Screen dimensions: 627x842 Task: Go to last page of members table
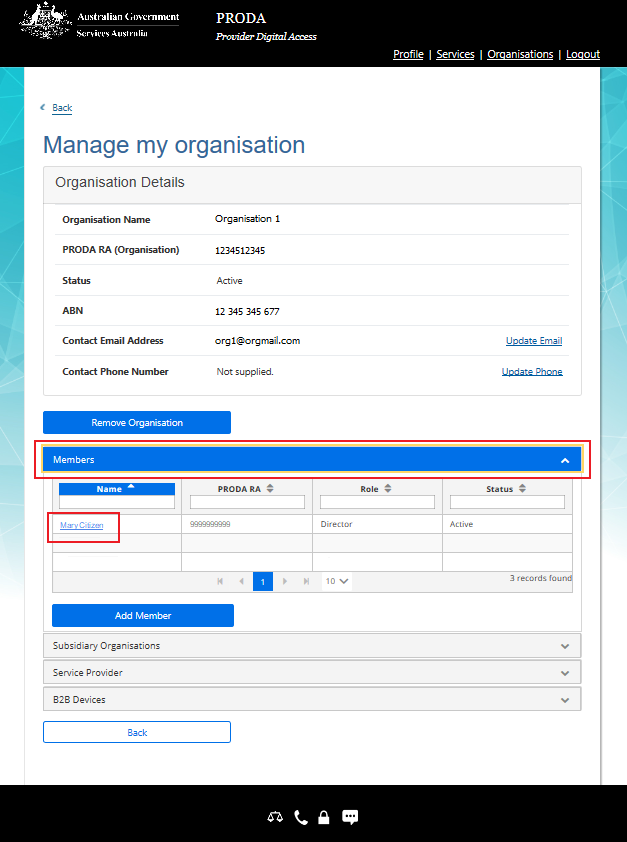tap(305, 581)
